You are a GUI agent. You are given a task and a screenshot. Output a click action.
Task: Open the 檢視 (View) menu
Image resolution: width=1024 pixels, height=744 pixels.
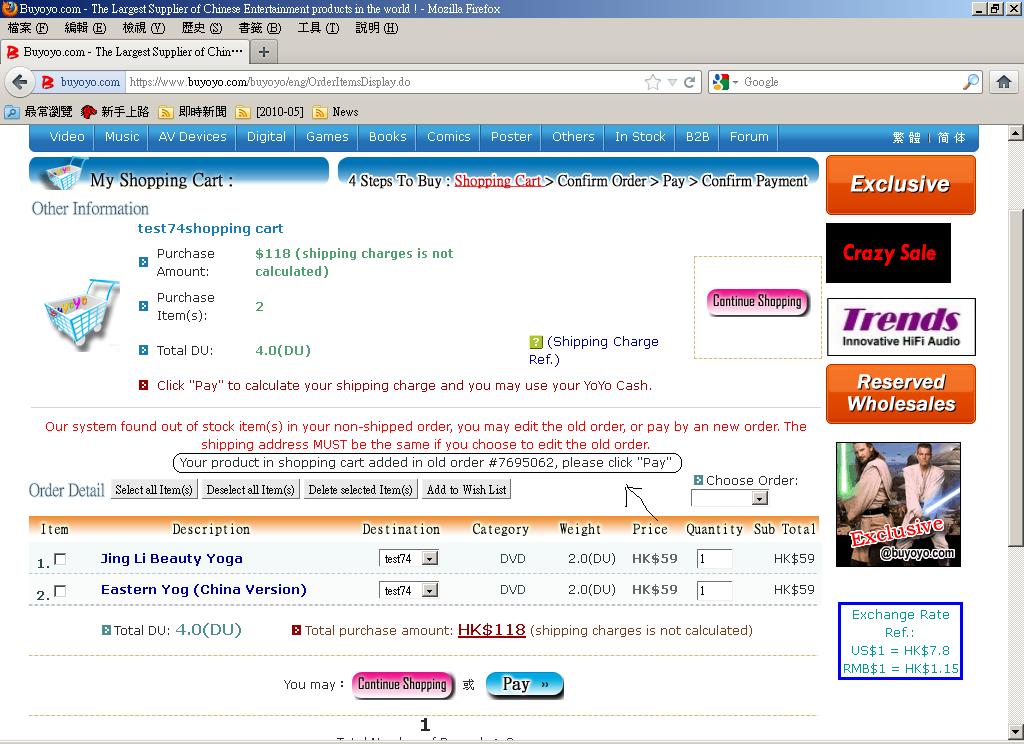tap(144, 28)
